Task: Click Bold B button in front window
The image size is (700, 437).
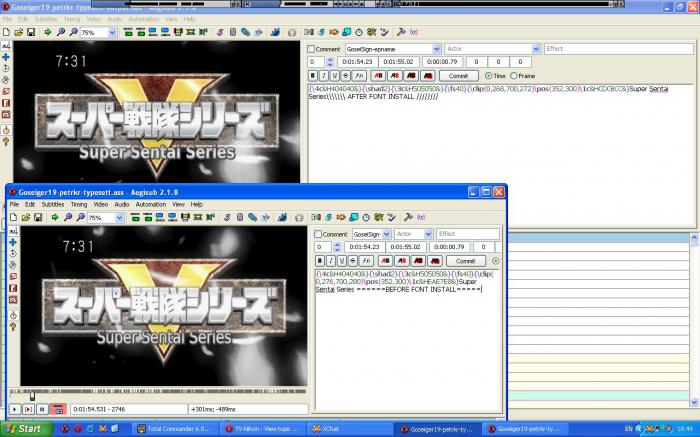Action: click(320, 261)
